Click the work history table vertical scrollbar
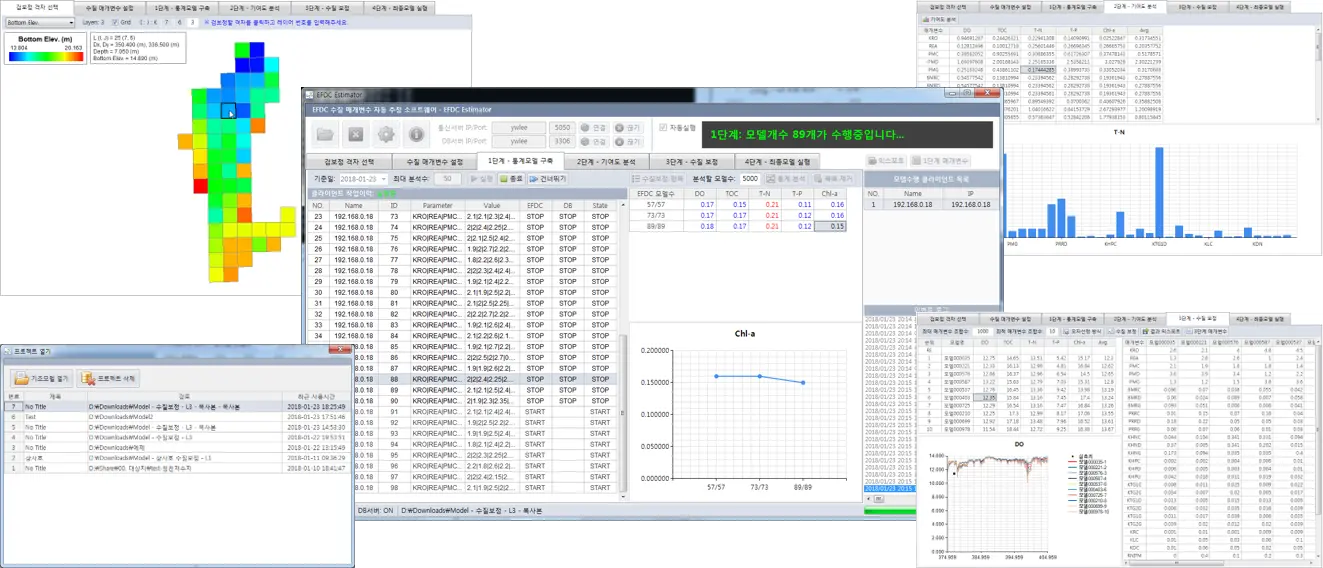This screenshot has width=1323, height=568. (x=621, y=350)
